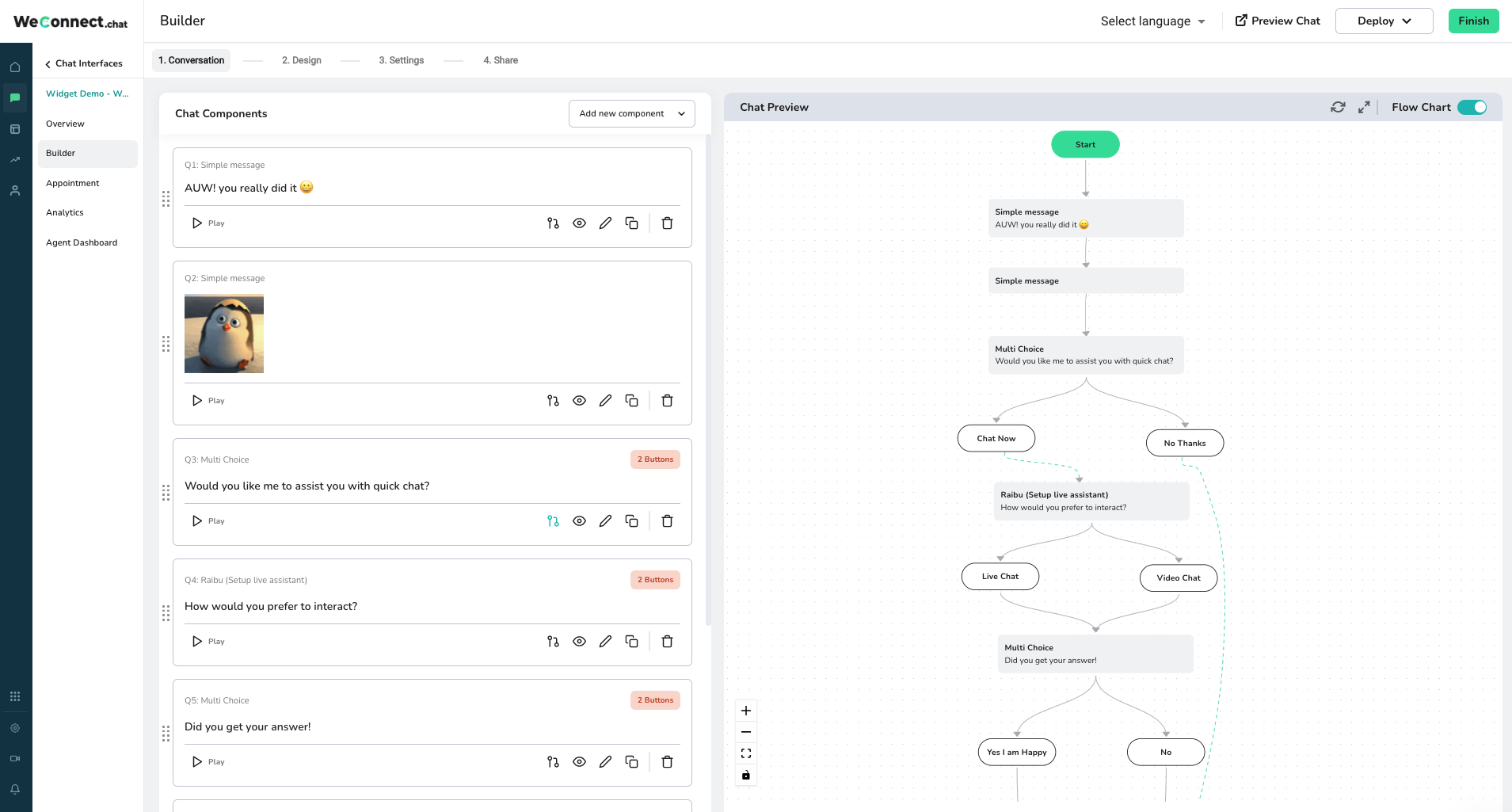1512x812 pixels.
Task: Open branching logic for Q3 Multi Choice
Action: [553, 521]
